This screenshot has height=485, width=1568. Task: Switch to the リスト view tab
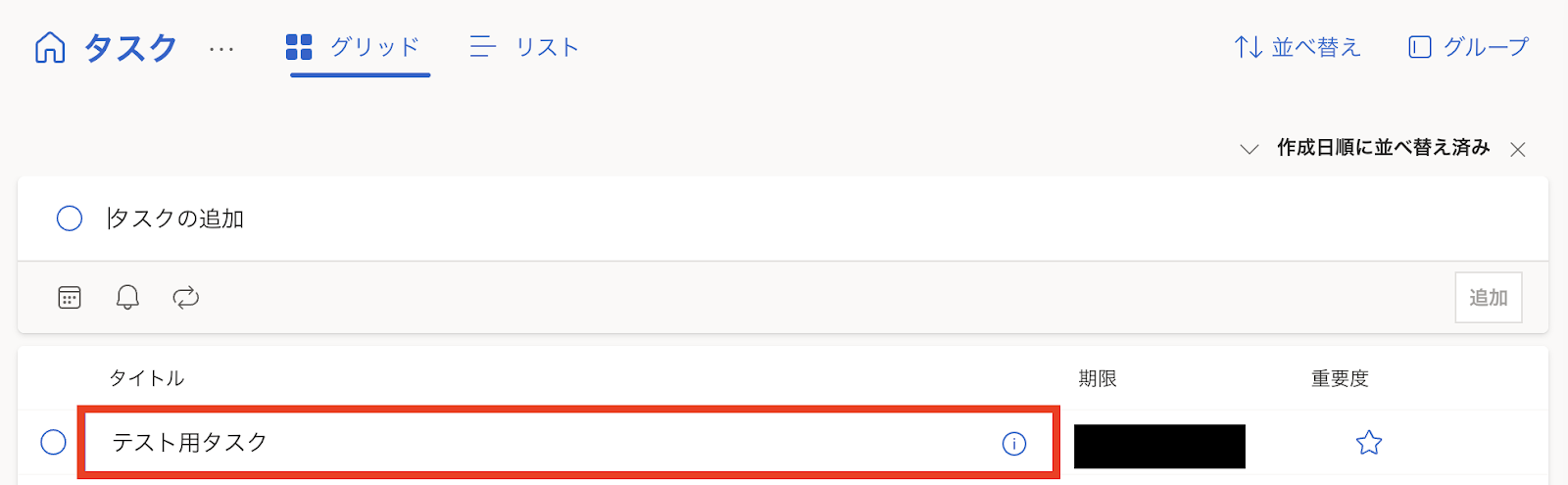[x=524, y=47]
